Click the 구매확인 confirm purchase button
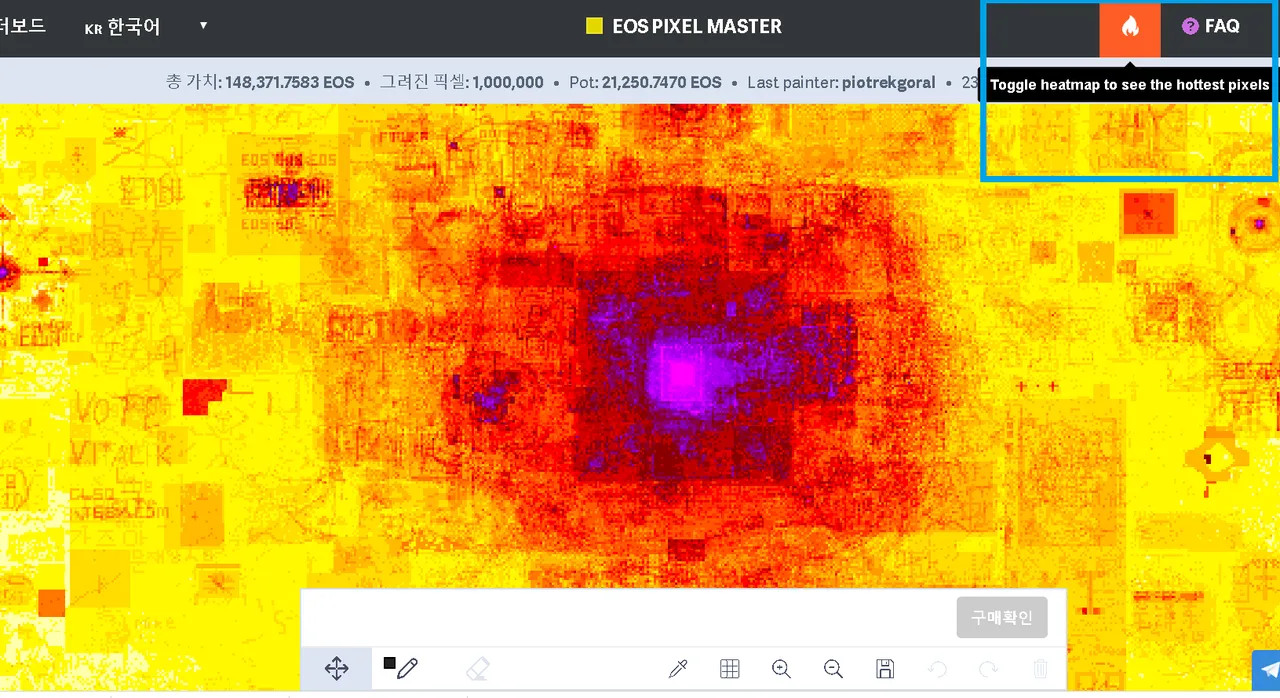 pyautogui.click(x=1002, y=617)
